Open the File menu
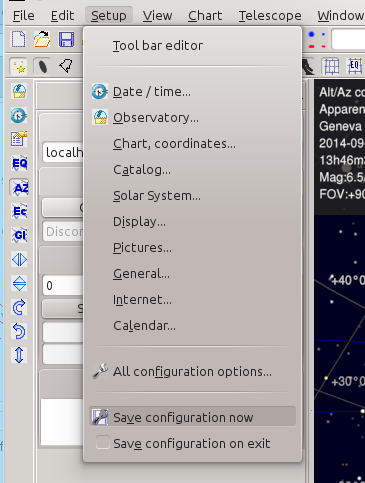The width and height of the screenshot is (365, 483). pyautogui.click(x=23, y=16)
